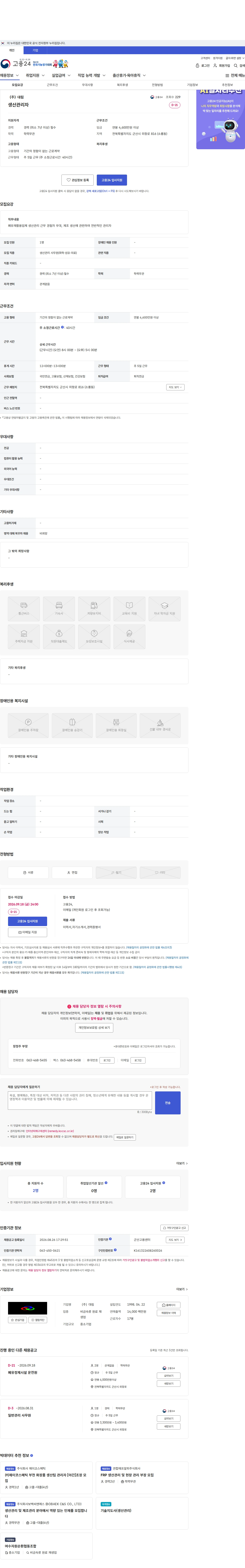Click the 자녀 학자금 지원 icon
245x1568 pixels.
165,609
